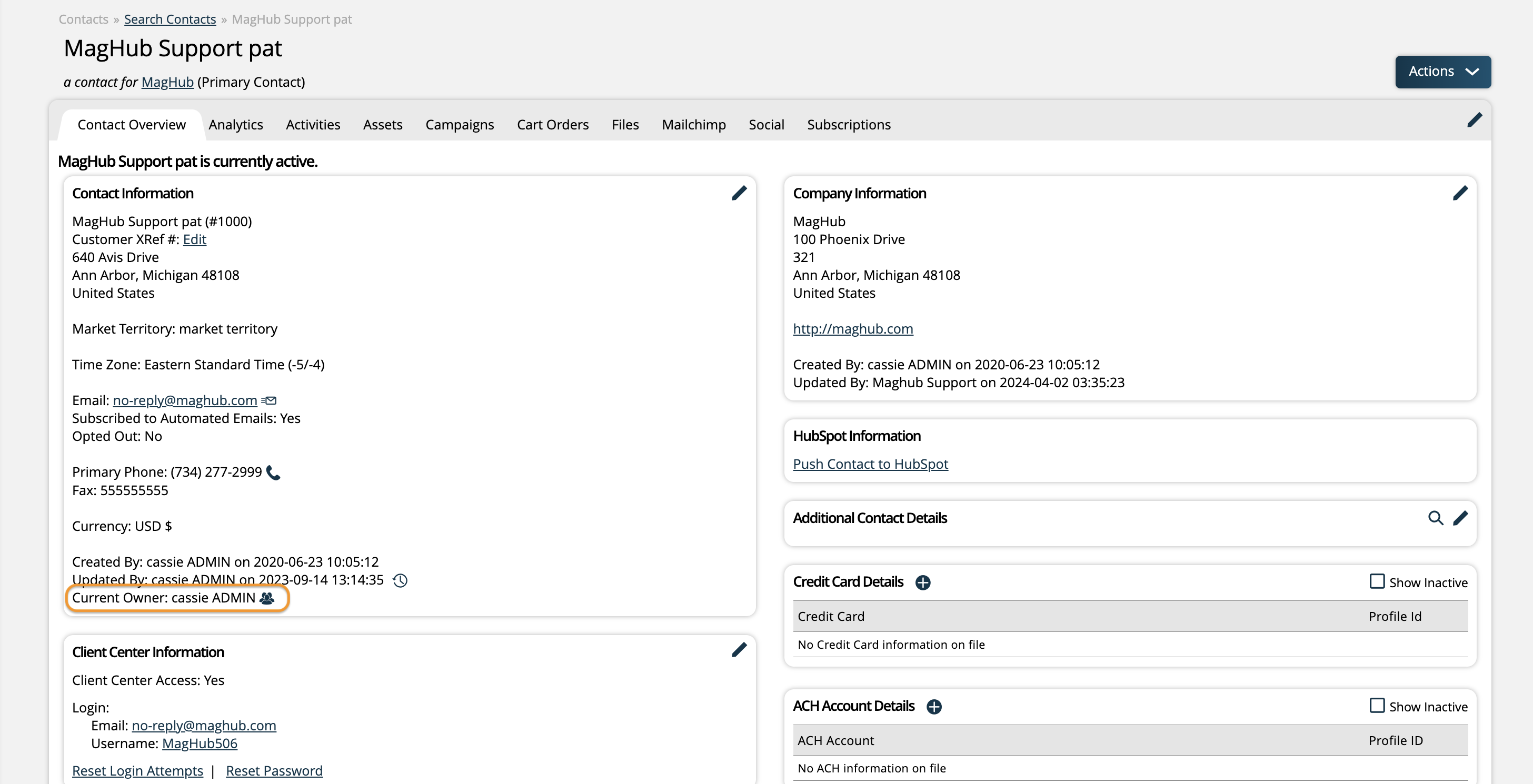Click the pencil icon in the tab bar
This screenshot has width=1533, height=784.
(x=1474, y=119)
